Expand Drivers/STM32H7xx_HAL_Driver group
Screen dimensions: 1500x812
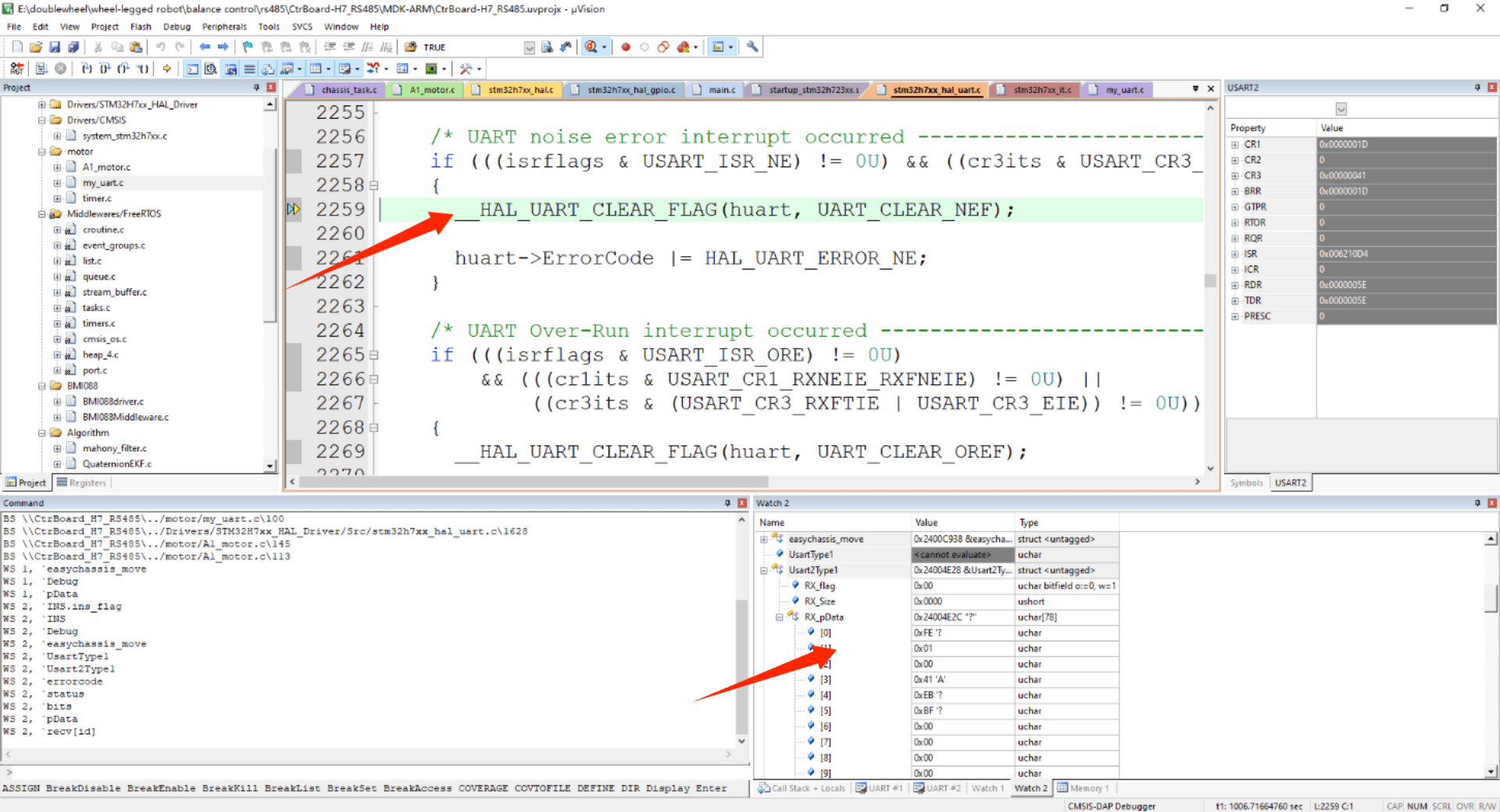click(42, 104)
